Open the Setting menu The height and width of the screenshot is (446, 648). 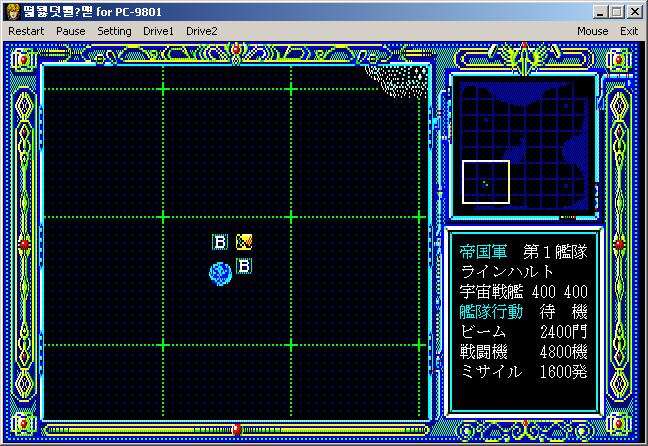click(x=114, y=31)
